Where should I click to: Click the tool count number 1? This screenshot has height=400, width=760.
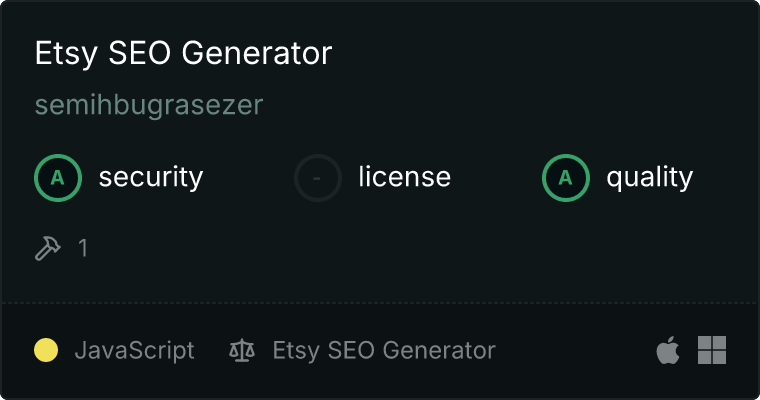[83, 248]
